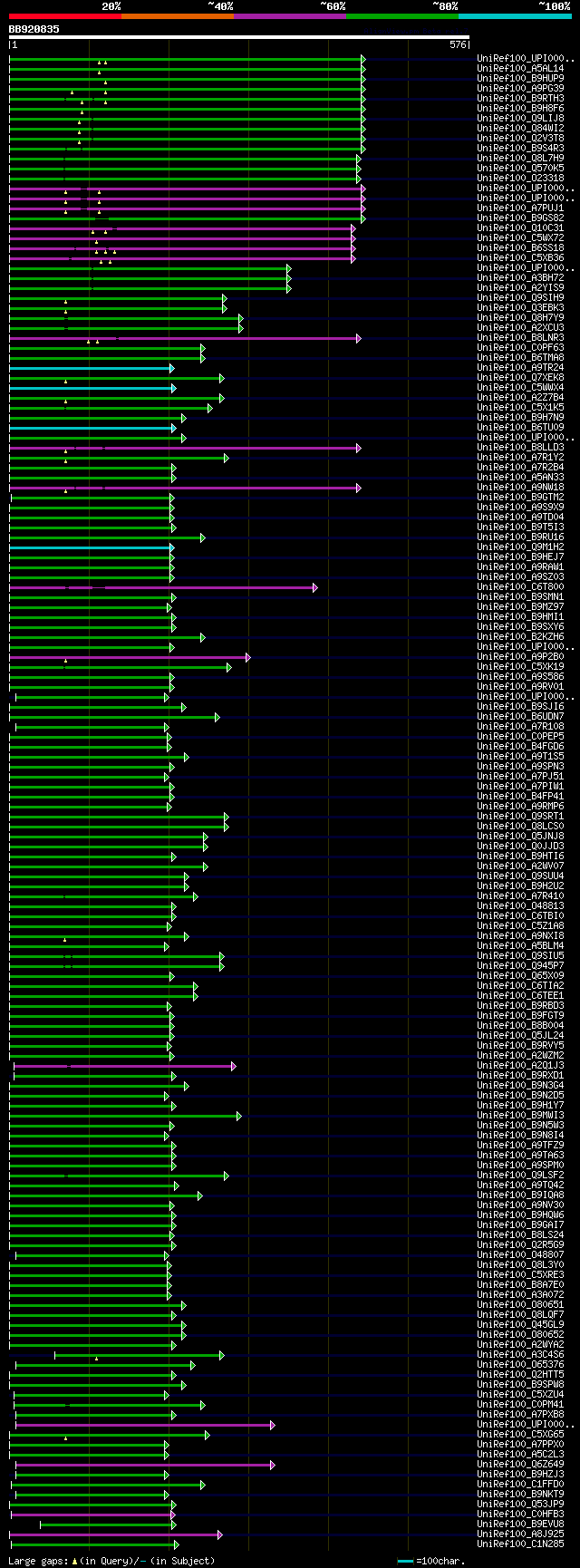Select the query name BB920835

click(x=34, y=29)
